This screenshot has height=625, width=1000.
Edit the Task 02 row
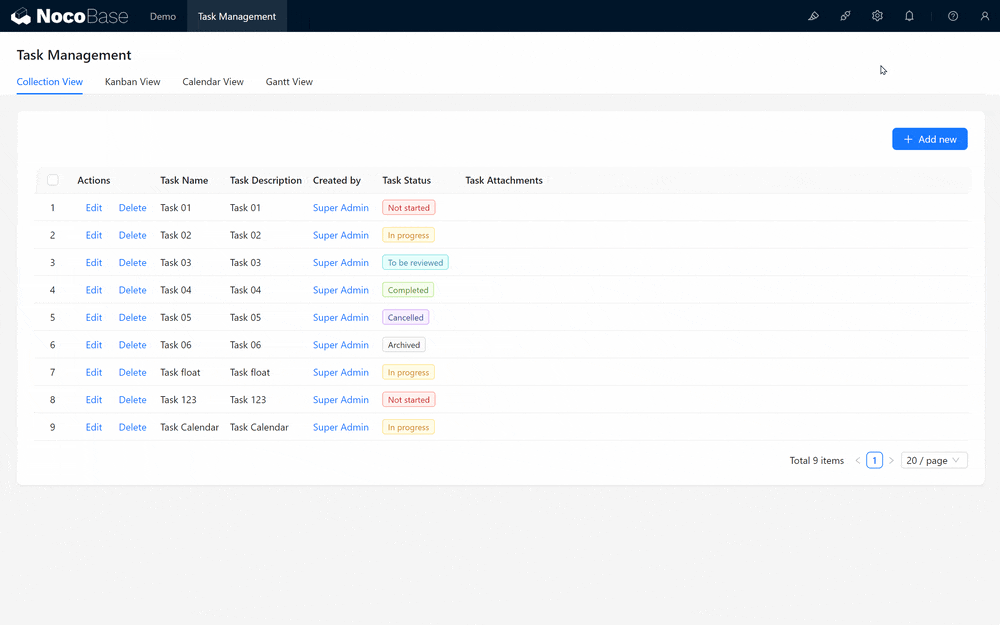pos(94,235)
